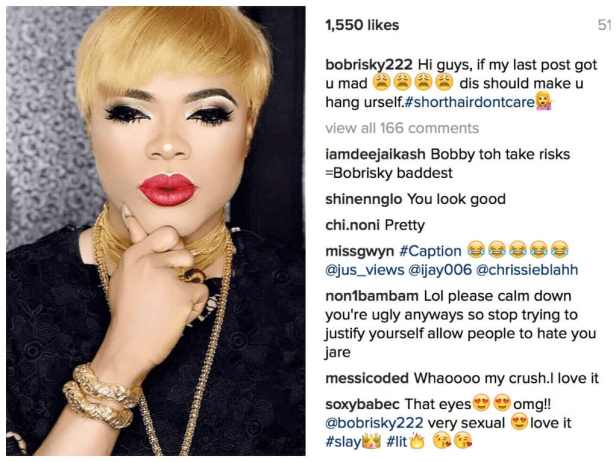616x462 pixels.
Task: Click the #shorthairdontcare hashtag
Action: (470, 102)
